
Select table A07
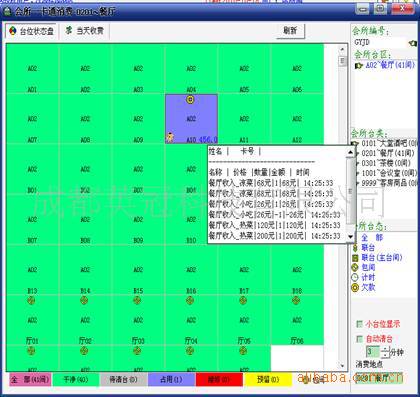[x=32, y=119]
